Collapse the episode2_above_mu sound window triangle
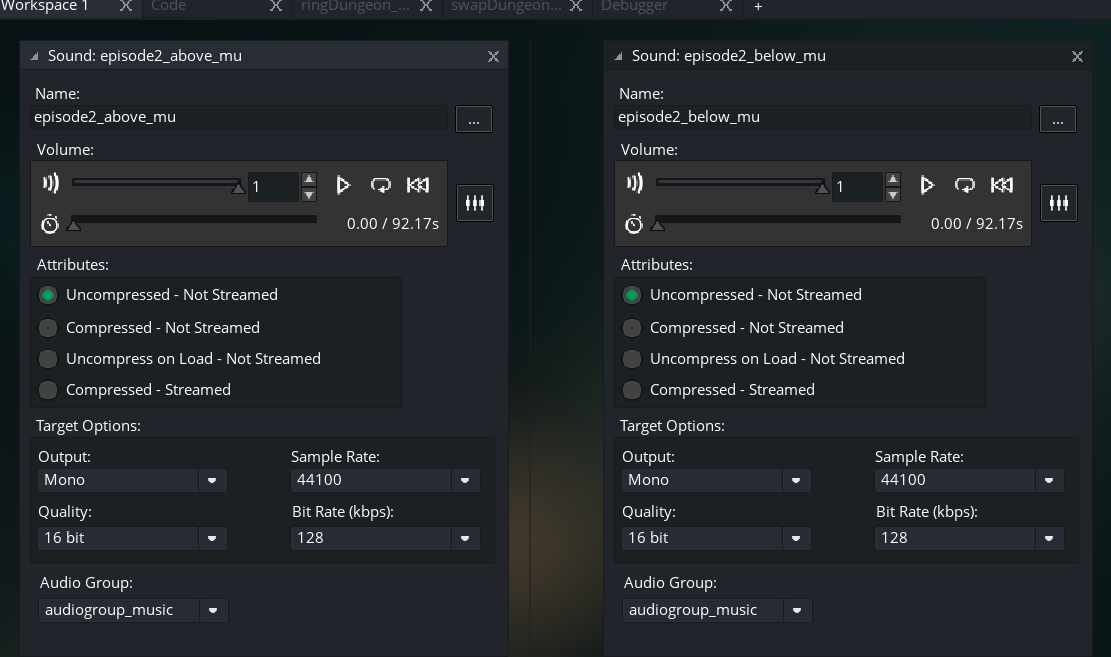The image size is (1111, 657). (34, 56)
